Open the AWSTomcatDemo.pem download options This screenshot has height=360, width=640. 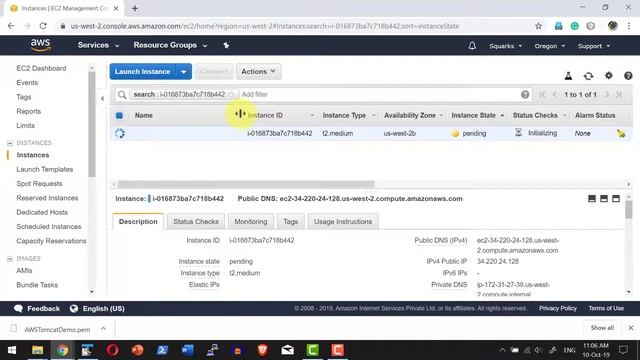tap(103, 329)
